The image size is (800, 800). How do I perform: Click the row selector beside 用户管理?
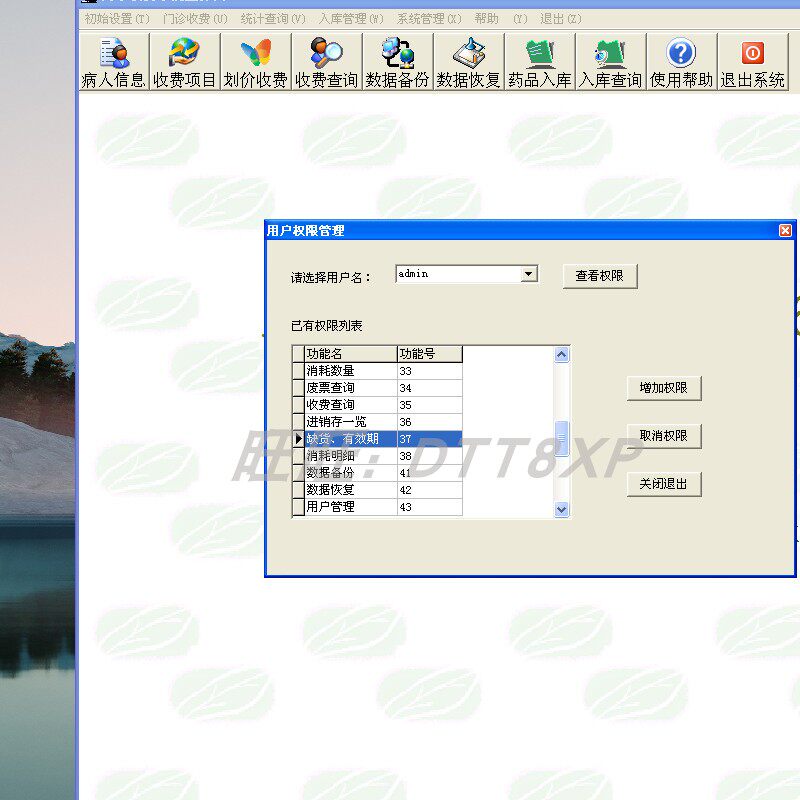(x=298, y=507)
